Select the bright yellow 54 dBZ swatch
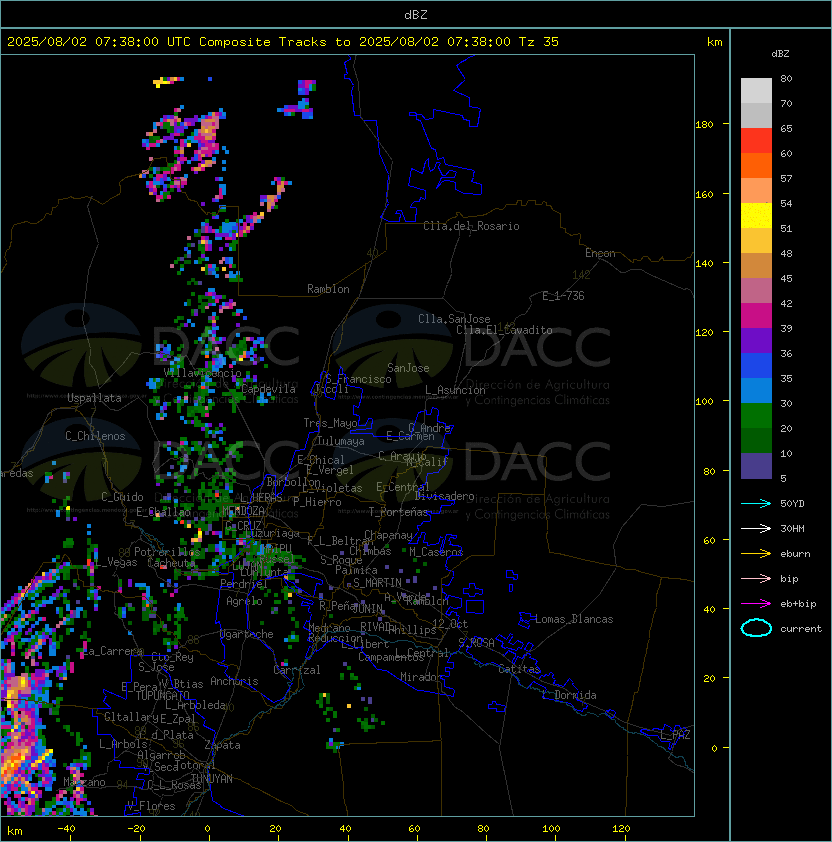 tap(756, 215)
